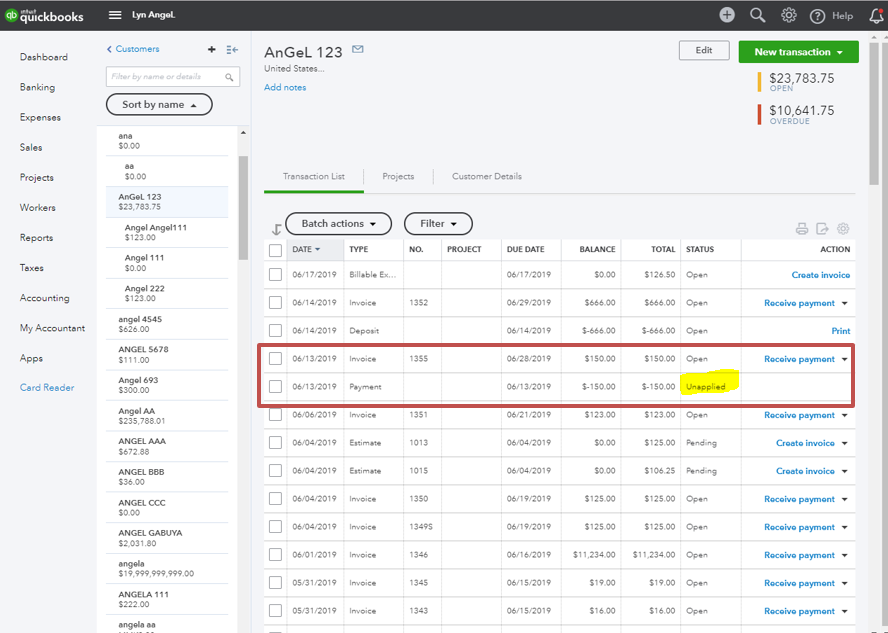Tick the 06/14/2019 Deposit row checkbox

tap(275, 331)
